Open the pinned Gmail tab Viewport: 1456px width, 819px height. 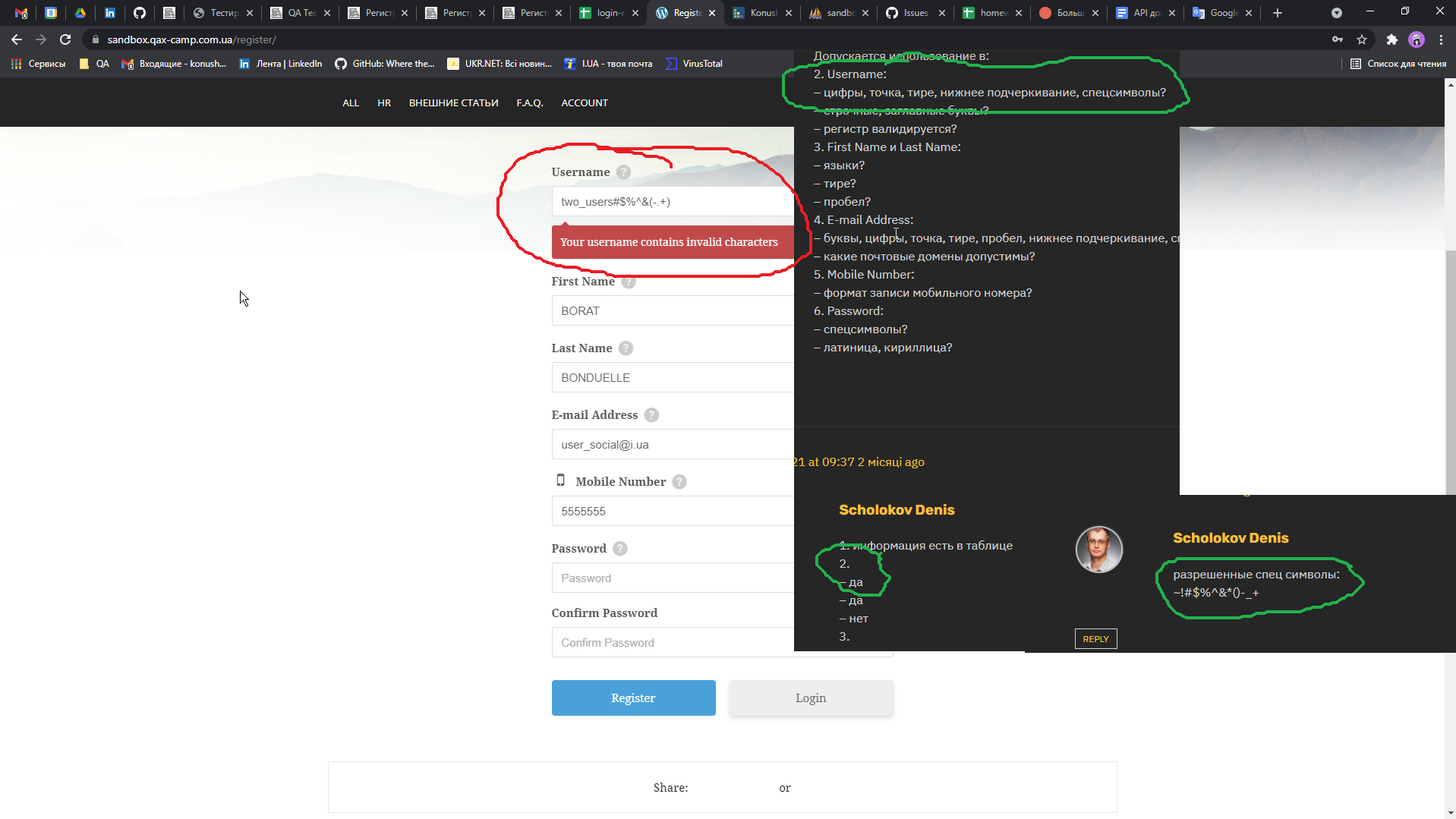point(21,13)
